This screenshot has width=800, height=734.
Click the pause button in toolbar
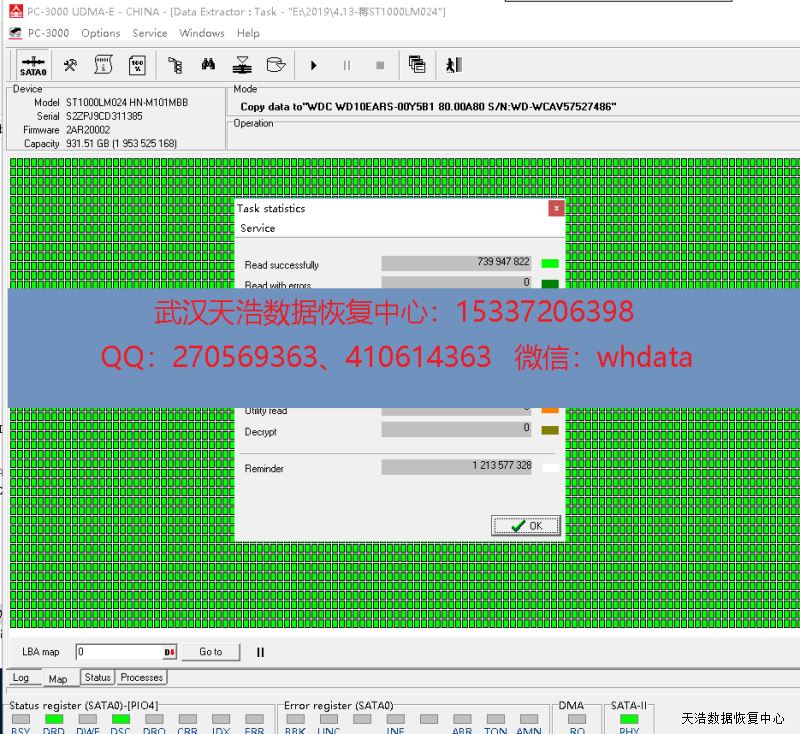(347, 66)
